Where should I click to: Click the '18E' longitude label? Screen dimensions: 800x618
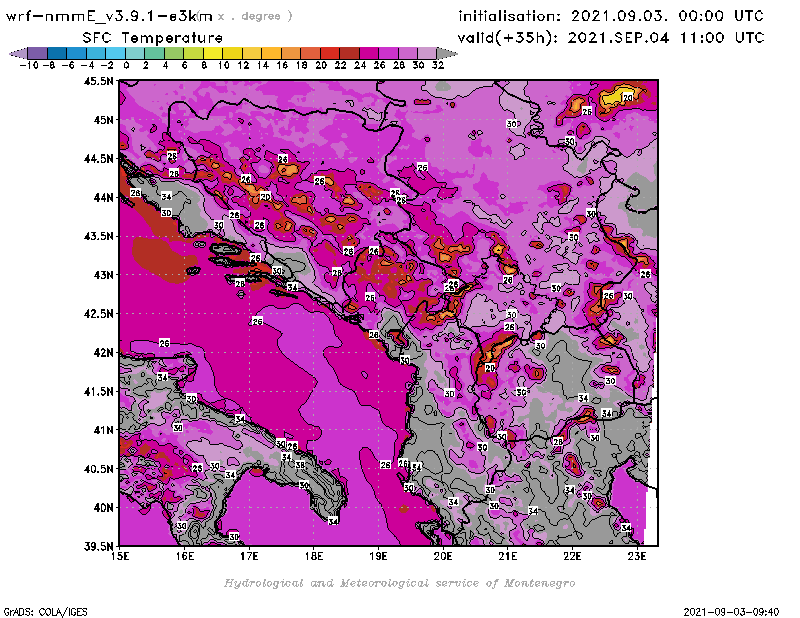click(314, 556)
